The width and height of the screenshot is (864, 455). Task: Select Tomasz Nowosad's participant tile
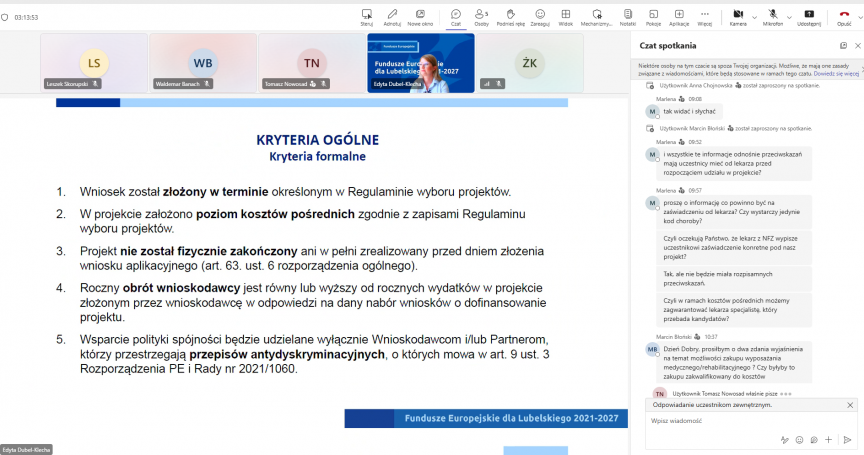(x=312, y=63)
